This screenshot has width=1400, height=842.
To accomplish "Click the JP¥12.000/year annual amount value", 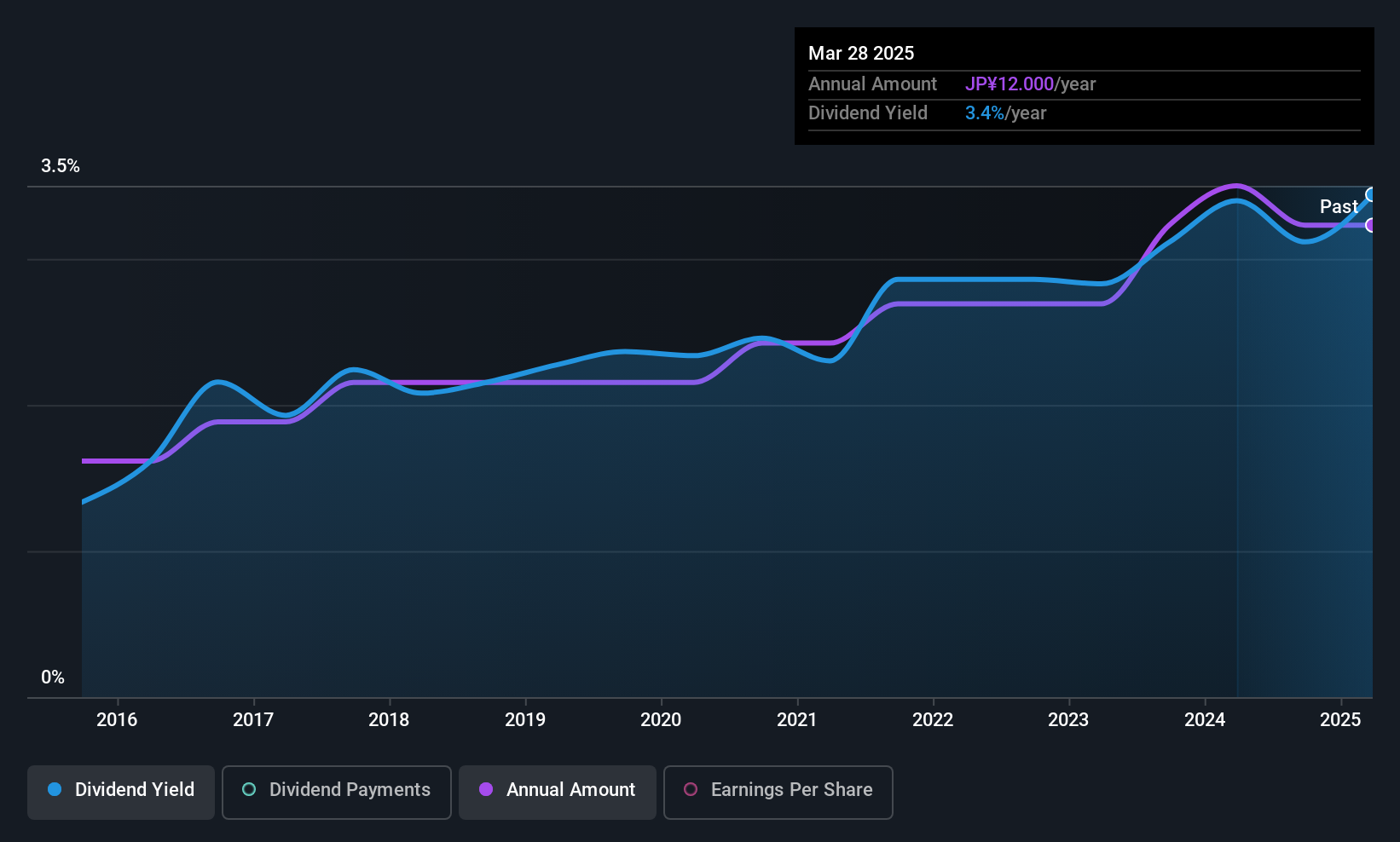I will (x=1030, y=84).
